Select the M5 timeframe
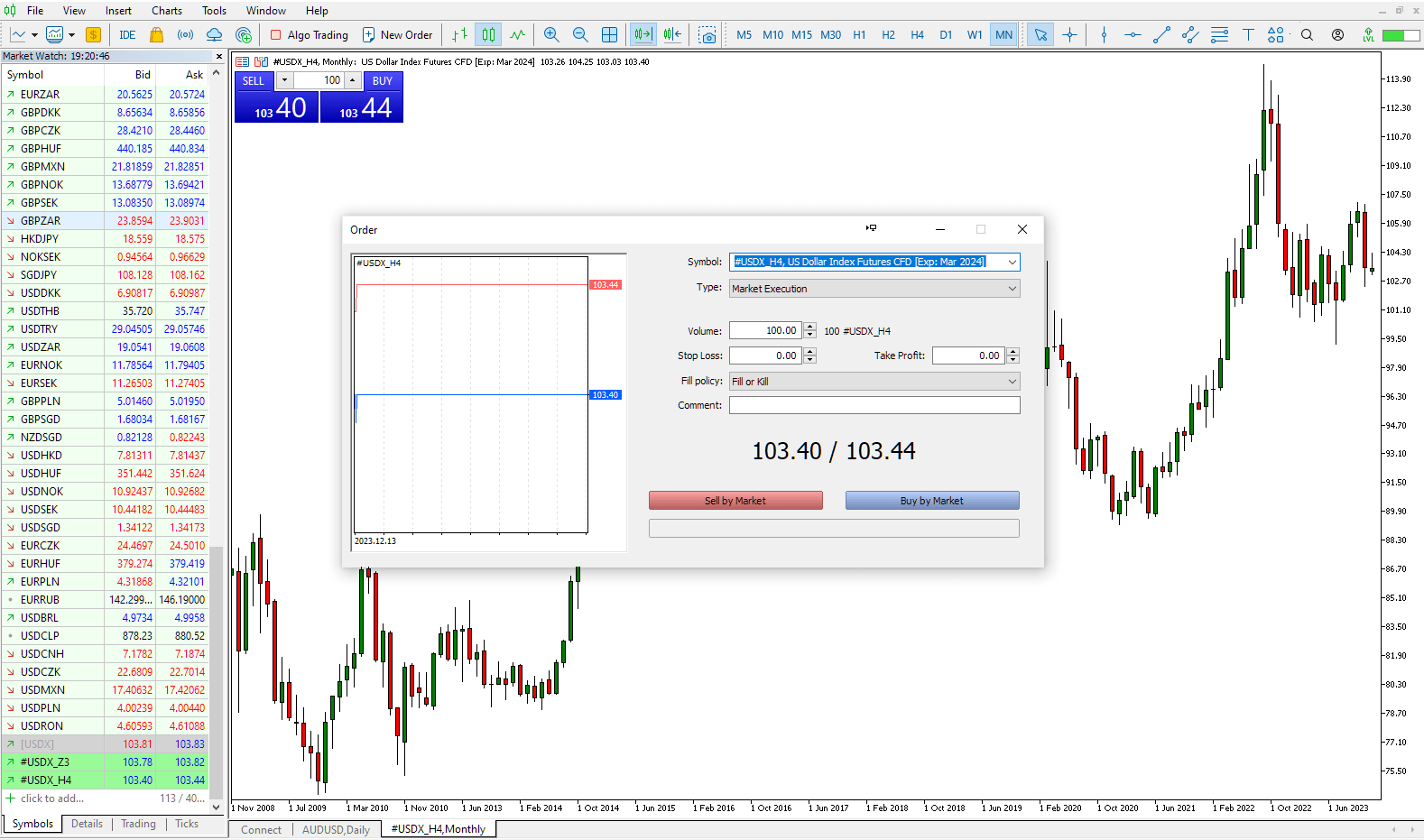 [744, 35]
